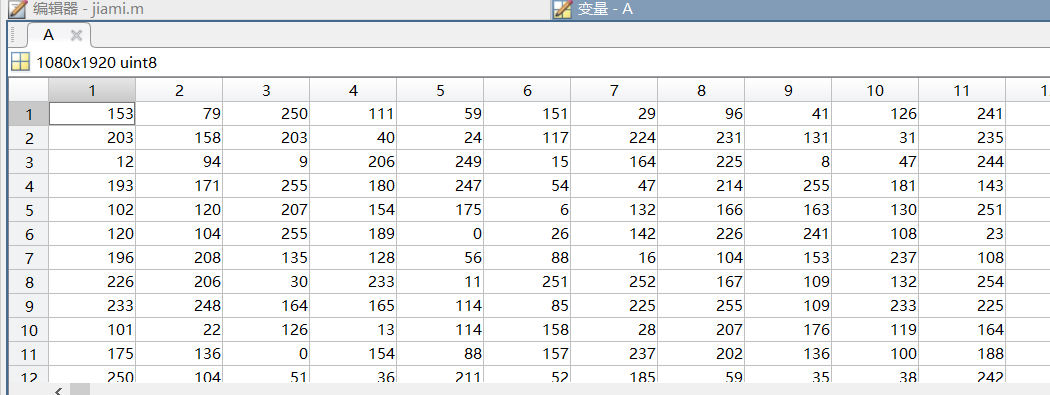The height and width of the screenshot is (395, 1050).
Task: Click cell 248 in row 9 column 2
Action: [179, 306]
